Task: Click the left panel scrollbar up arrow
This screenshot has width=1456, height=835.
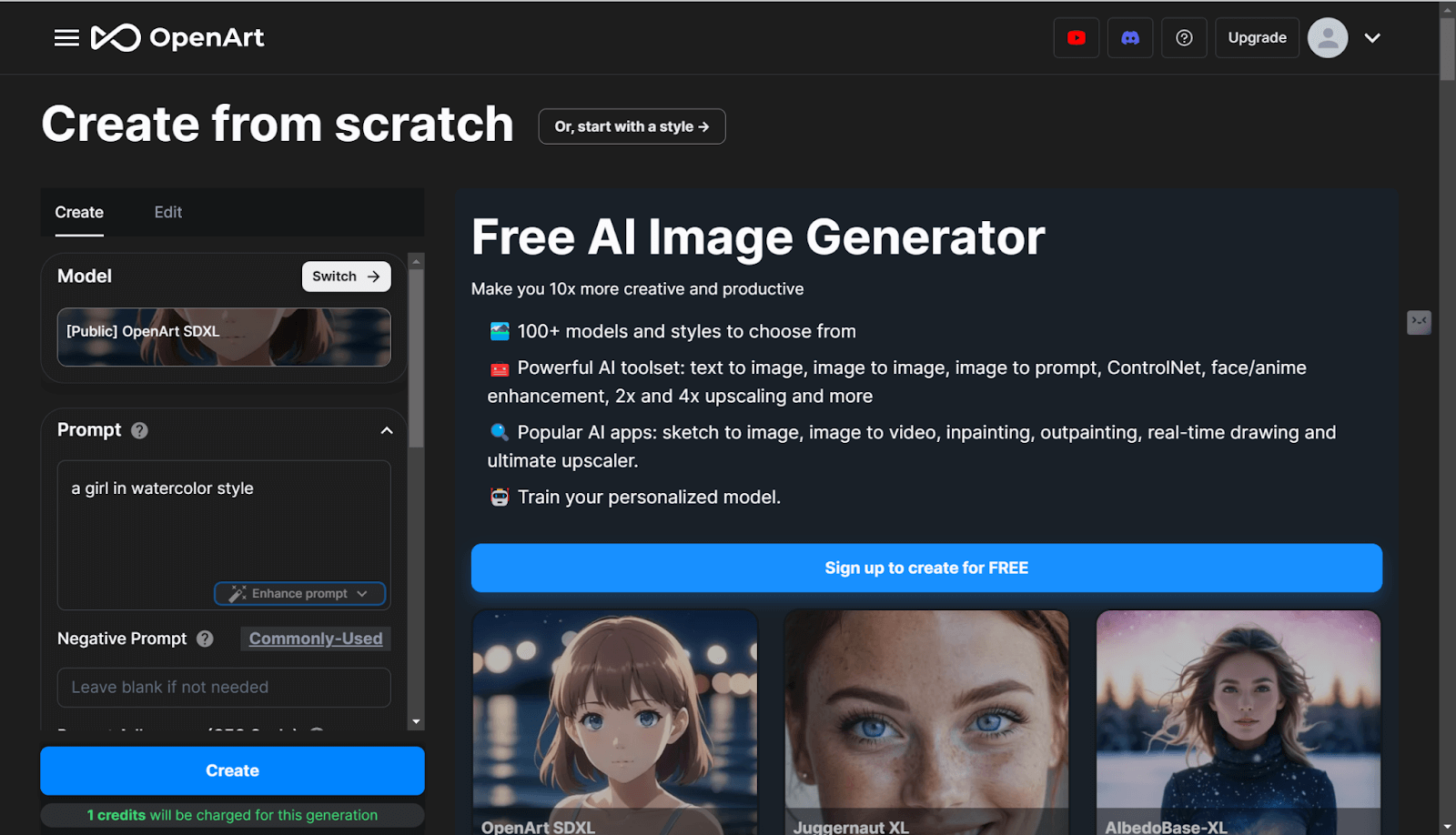Action: (416, 261)
